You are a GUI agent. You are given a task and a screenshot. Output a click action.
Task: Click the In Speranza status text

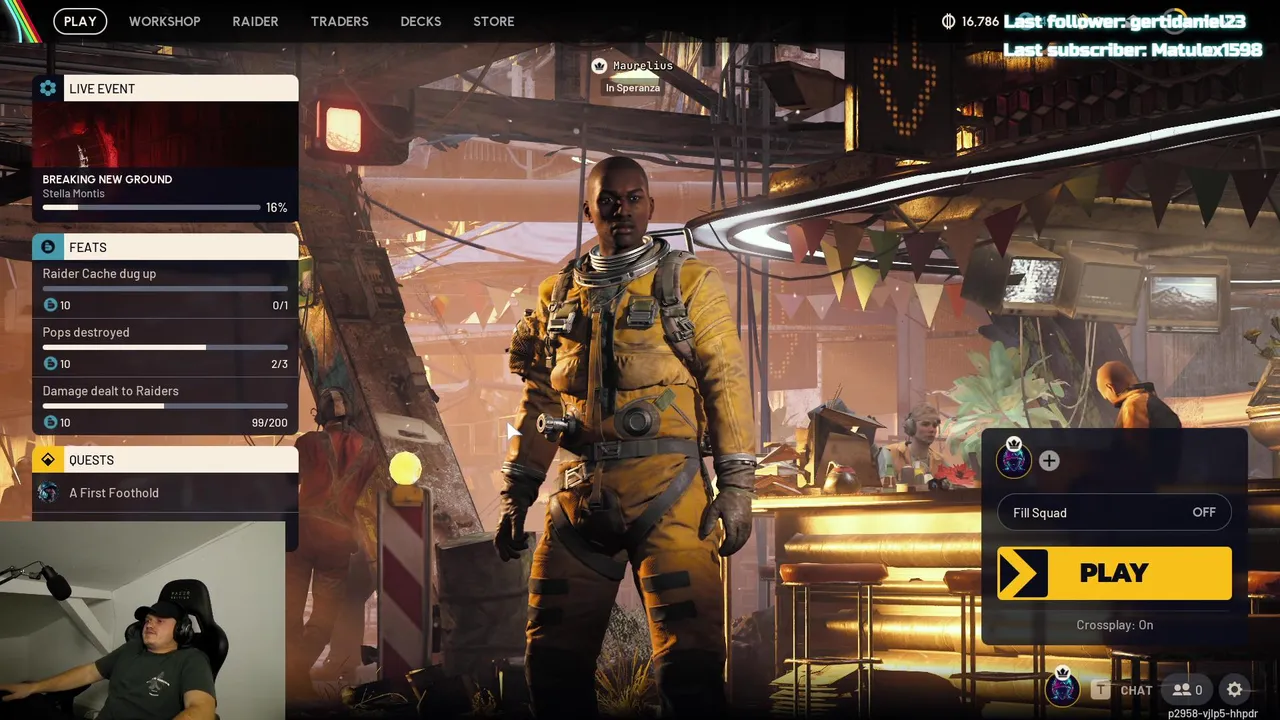point(632,88)
